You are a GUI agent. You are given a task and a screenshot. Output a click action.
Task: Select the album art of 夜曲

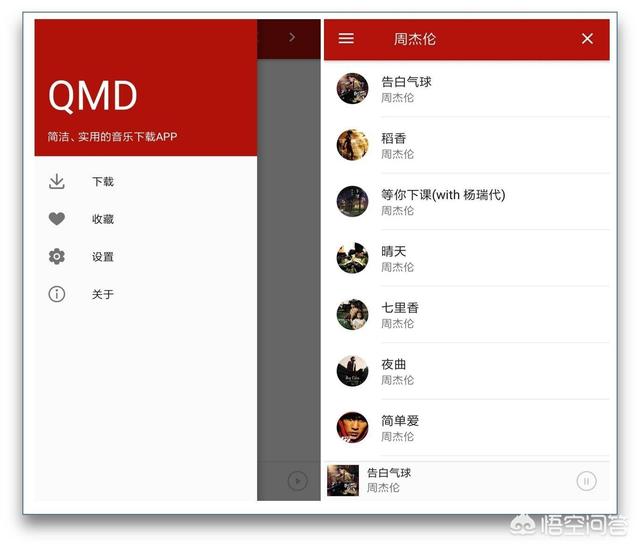(352, 371)
